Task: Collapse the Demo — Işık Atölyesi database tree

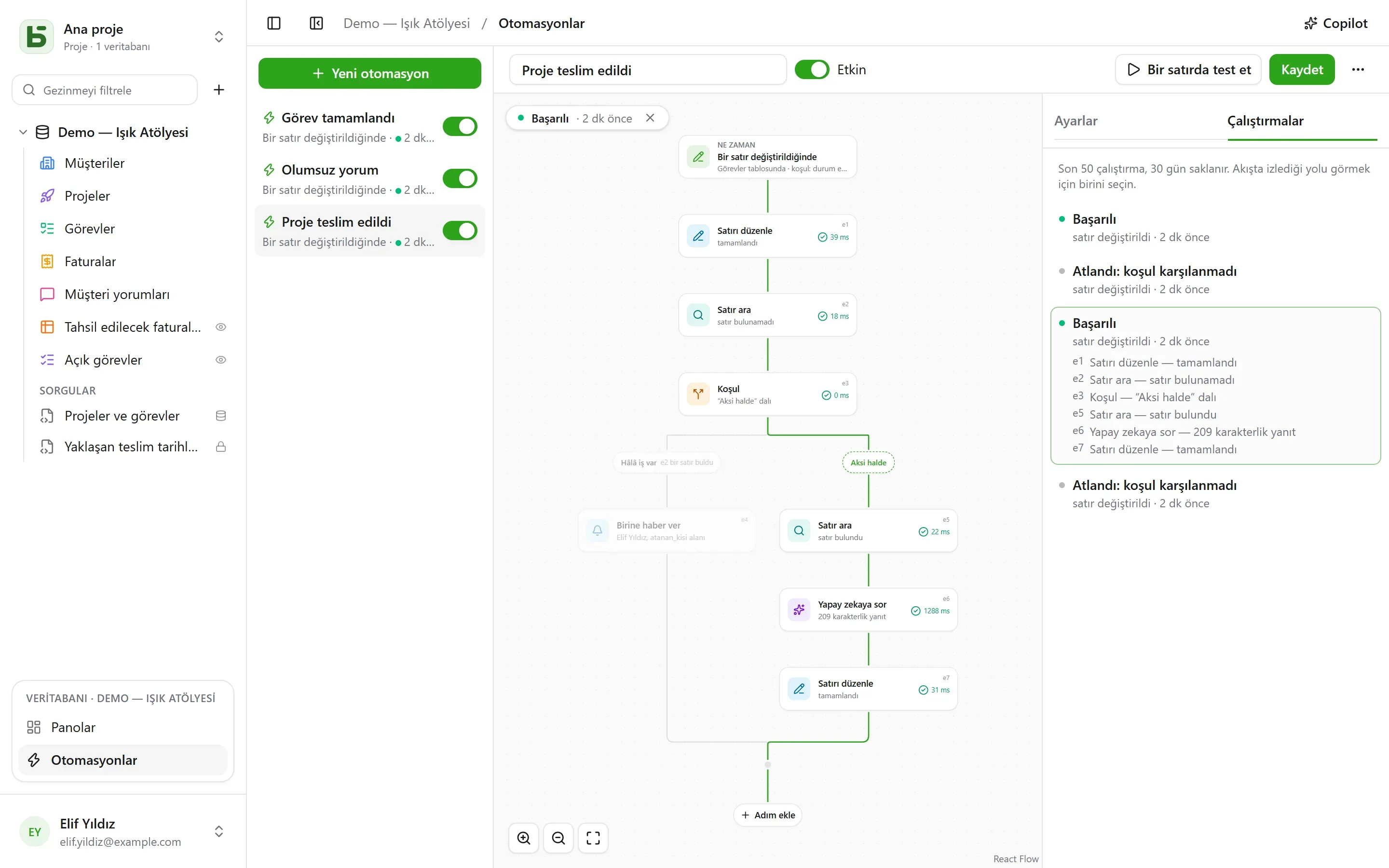Action: (23, 132)
